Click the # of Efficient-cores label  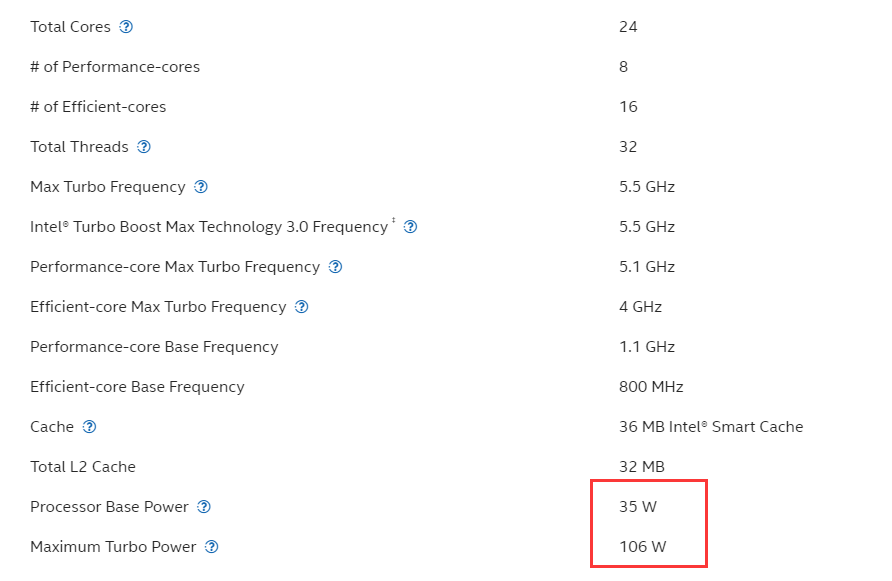(98, 106)
